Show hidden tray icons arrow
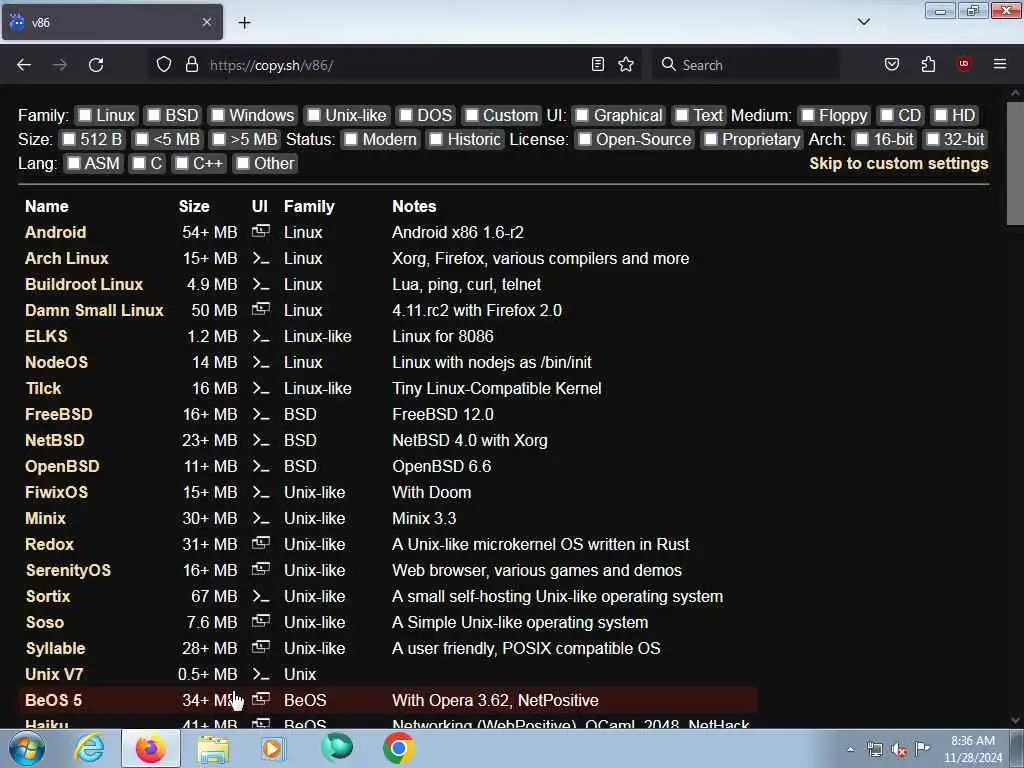The image size is (1024, 768). [850, 750]
